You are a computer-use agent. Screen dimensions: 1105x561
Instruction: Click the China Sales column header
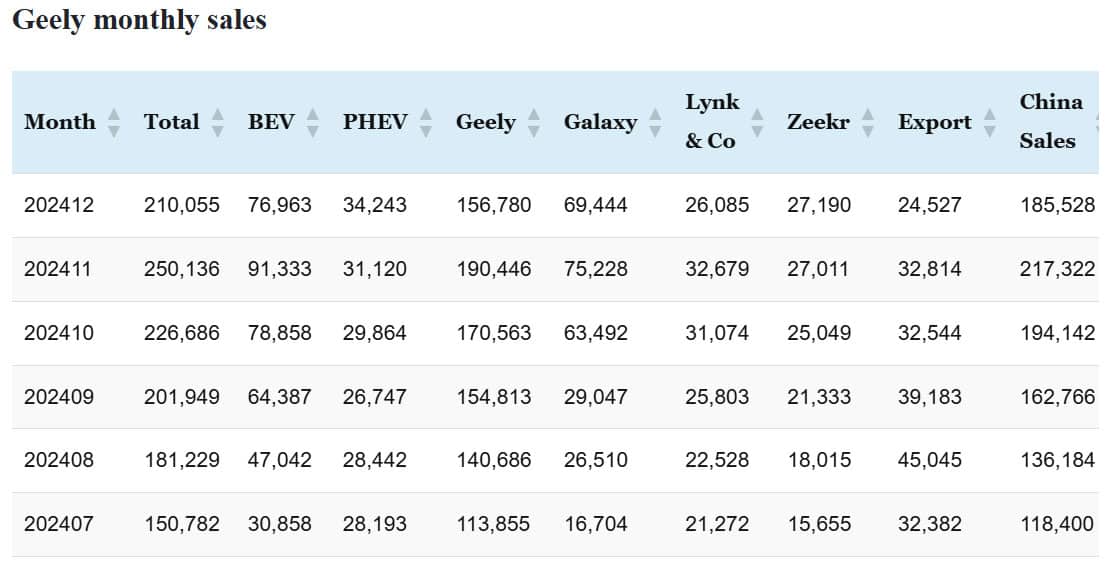[x=1050, y=121]
